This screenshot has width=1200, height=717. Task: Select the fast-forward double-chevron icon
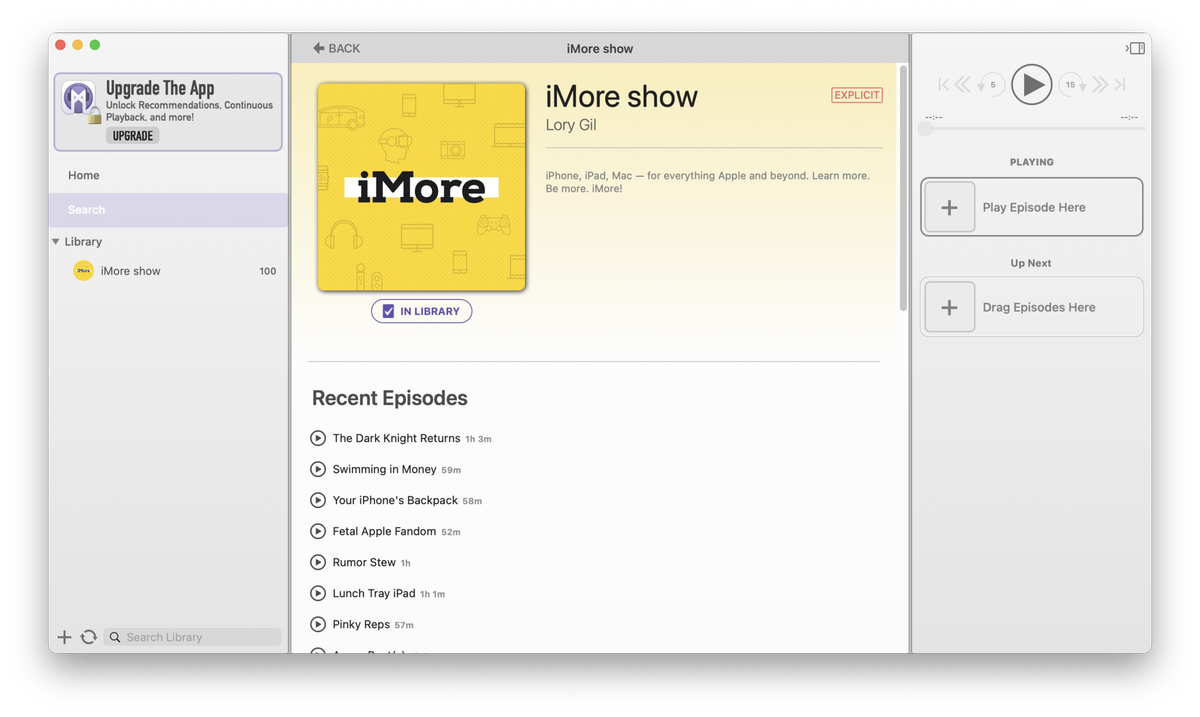pyautogui.click(x=1098, y=84)
